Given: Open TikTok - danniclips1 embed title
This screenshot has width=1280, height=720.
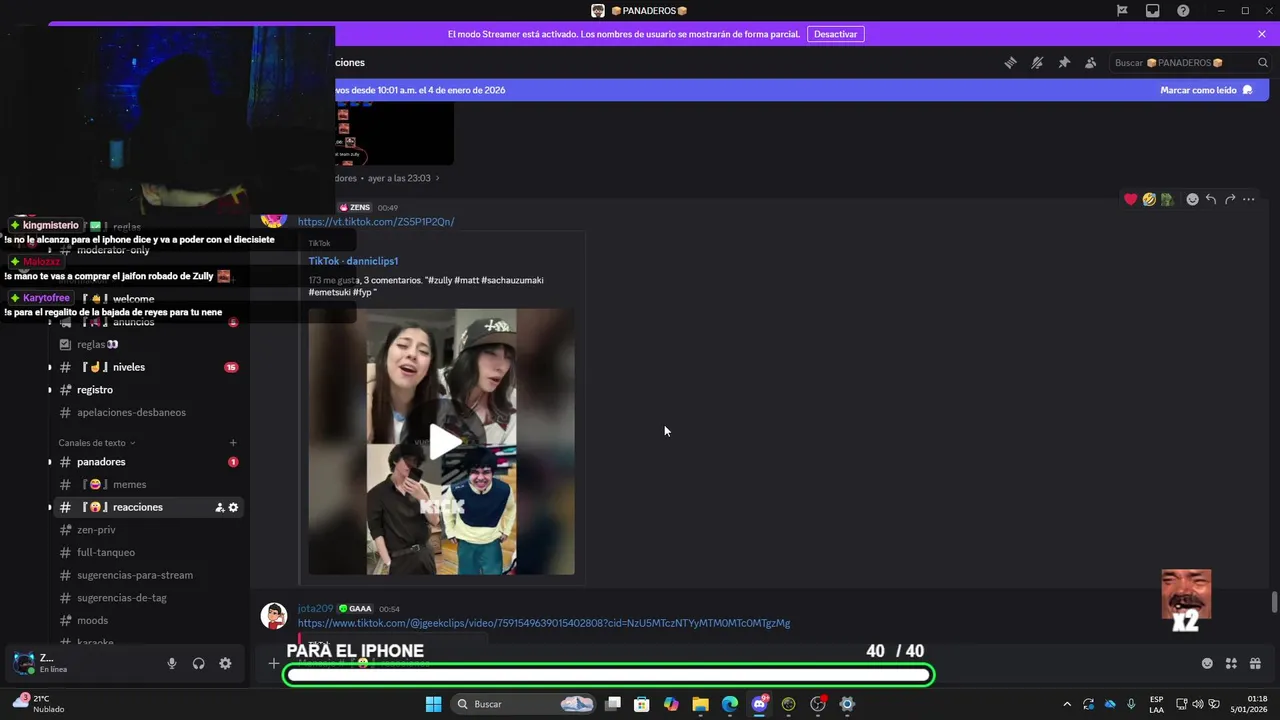Looking at the screenshot, I should [x=353, y=261].
